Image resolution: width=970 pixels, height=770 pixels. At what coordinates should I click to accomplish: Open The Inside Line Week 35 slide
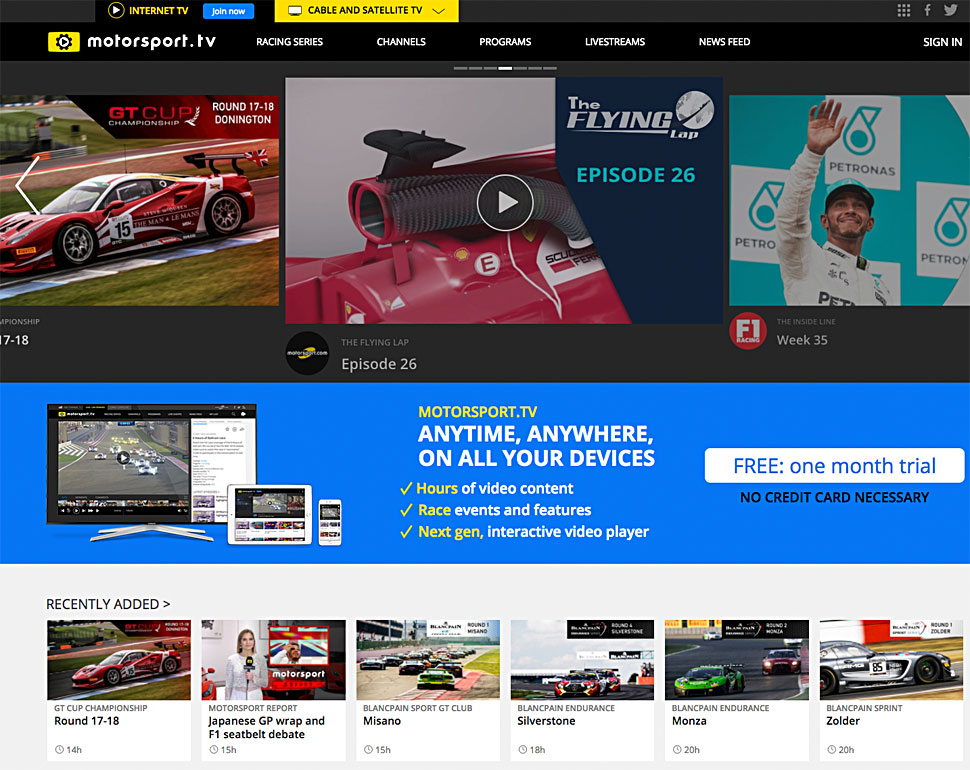[849, 200]
